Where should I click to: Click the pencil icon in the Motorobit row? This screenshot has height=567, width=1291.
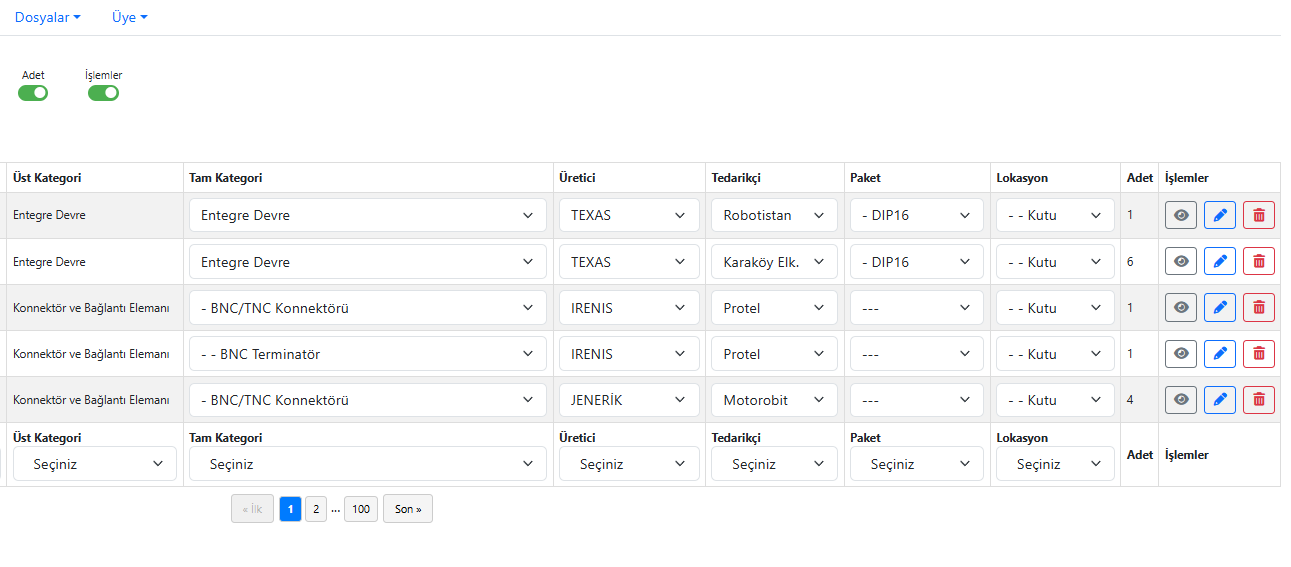pos(1219,399)
